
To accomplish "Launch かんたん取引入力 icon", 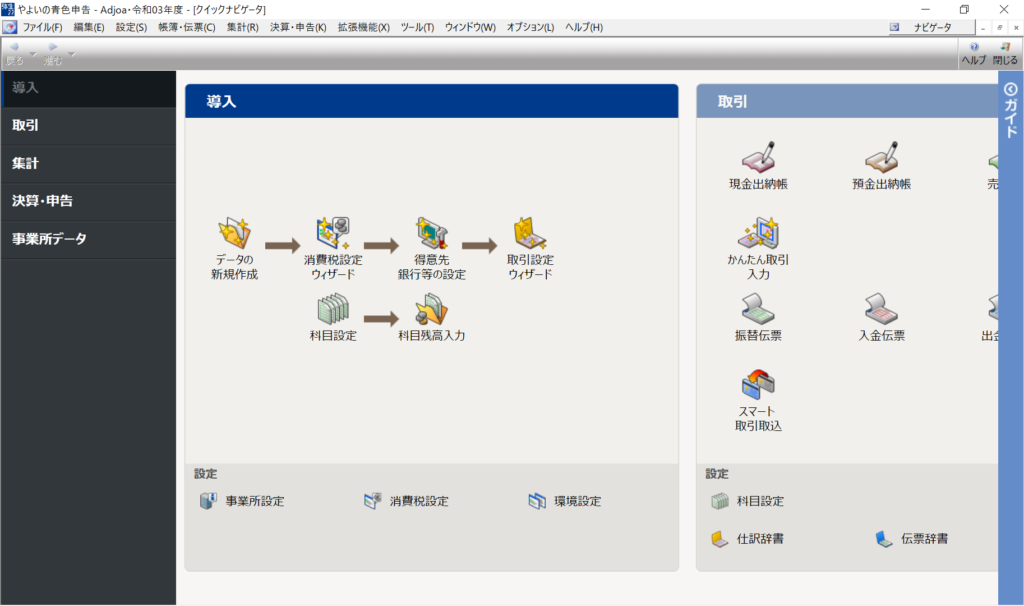I will [758, 235].
